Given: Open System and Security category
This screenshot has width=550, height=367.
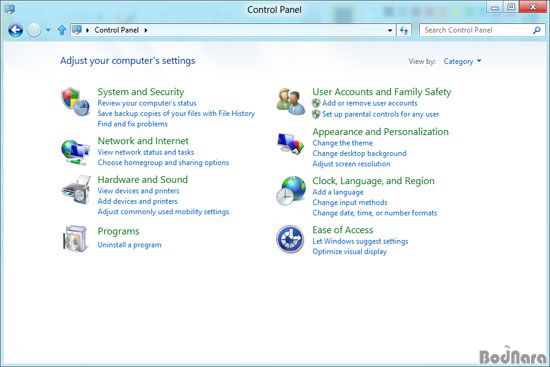Looking at the screenshot, I should click(141, 92).
